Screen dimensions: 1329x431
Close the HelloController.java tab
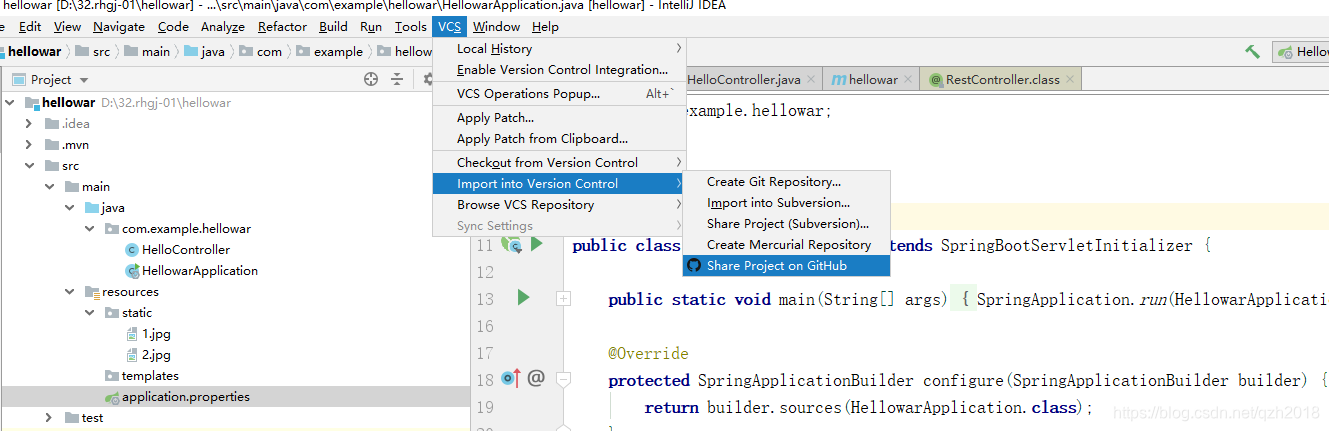click(x=810, y=80)
